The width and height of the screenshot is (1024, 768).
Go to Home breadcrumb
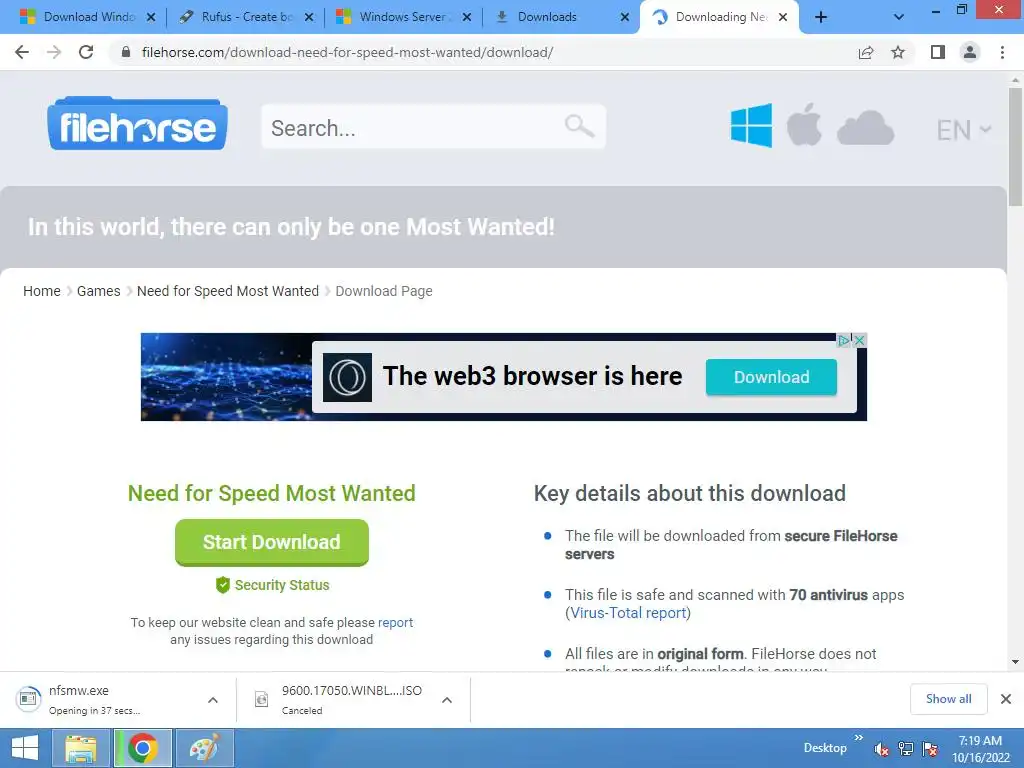tap(42, 291)
